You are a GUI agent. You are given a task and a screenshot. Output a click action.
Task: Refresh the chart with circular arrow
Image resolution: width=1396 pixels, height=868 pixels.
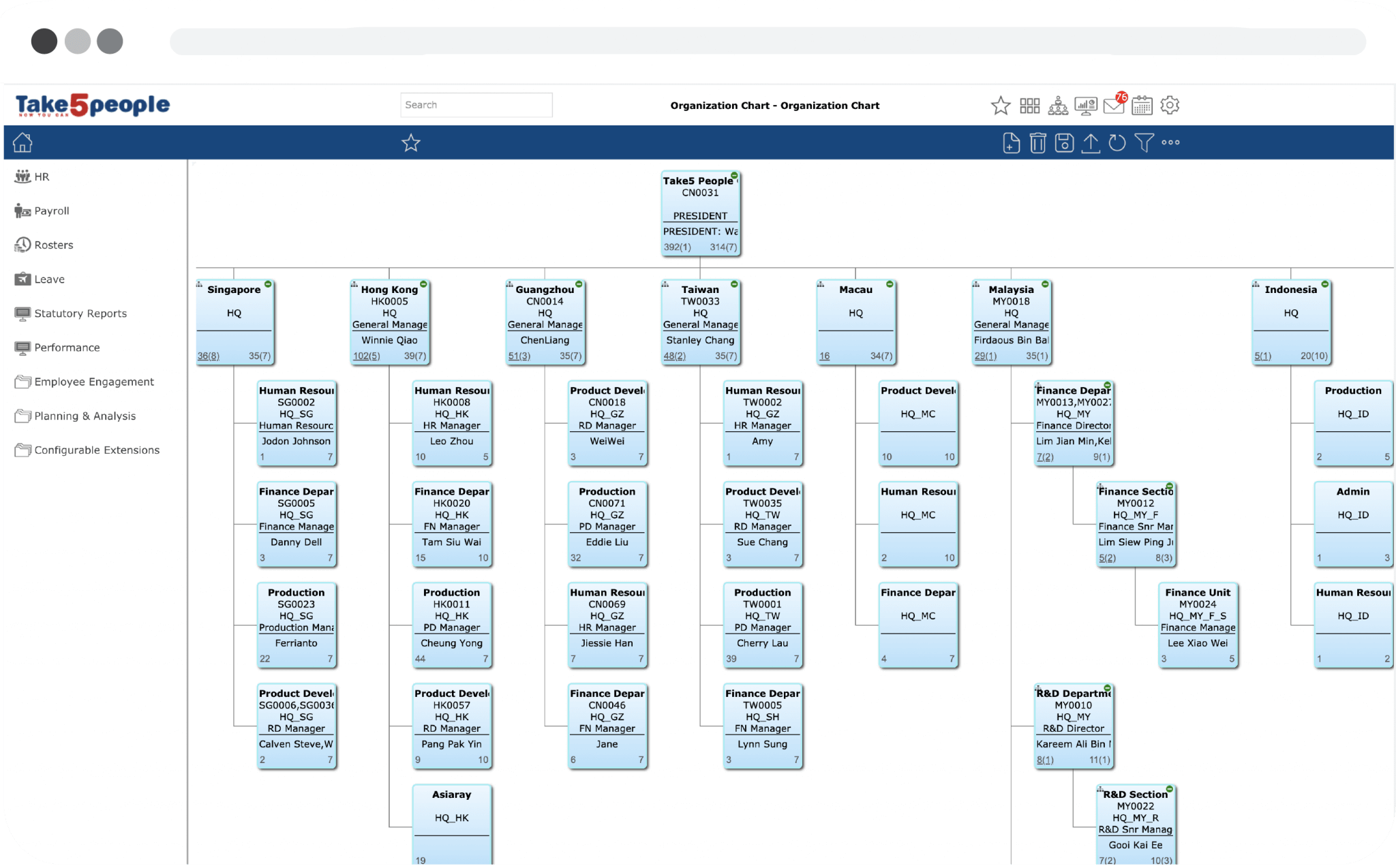click(1117, 143)
